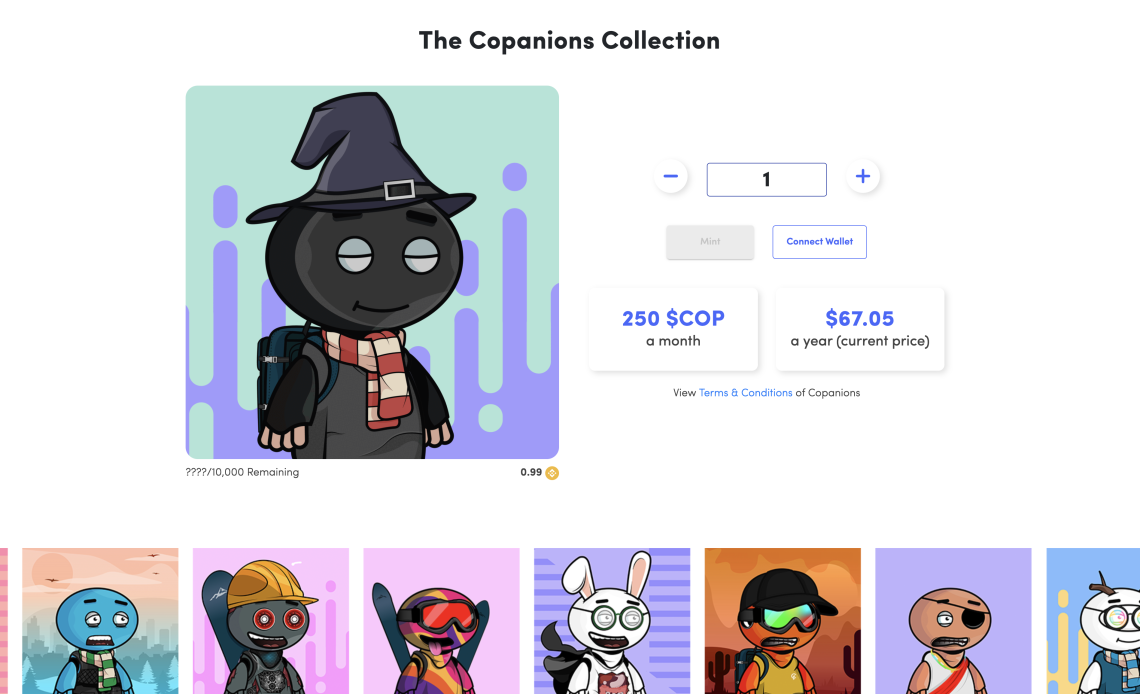
Task: Open the Terms & Conditions link
Action: [x=745, y=392]
